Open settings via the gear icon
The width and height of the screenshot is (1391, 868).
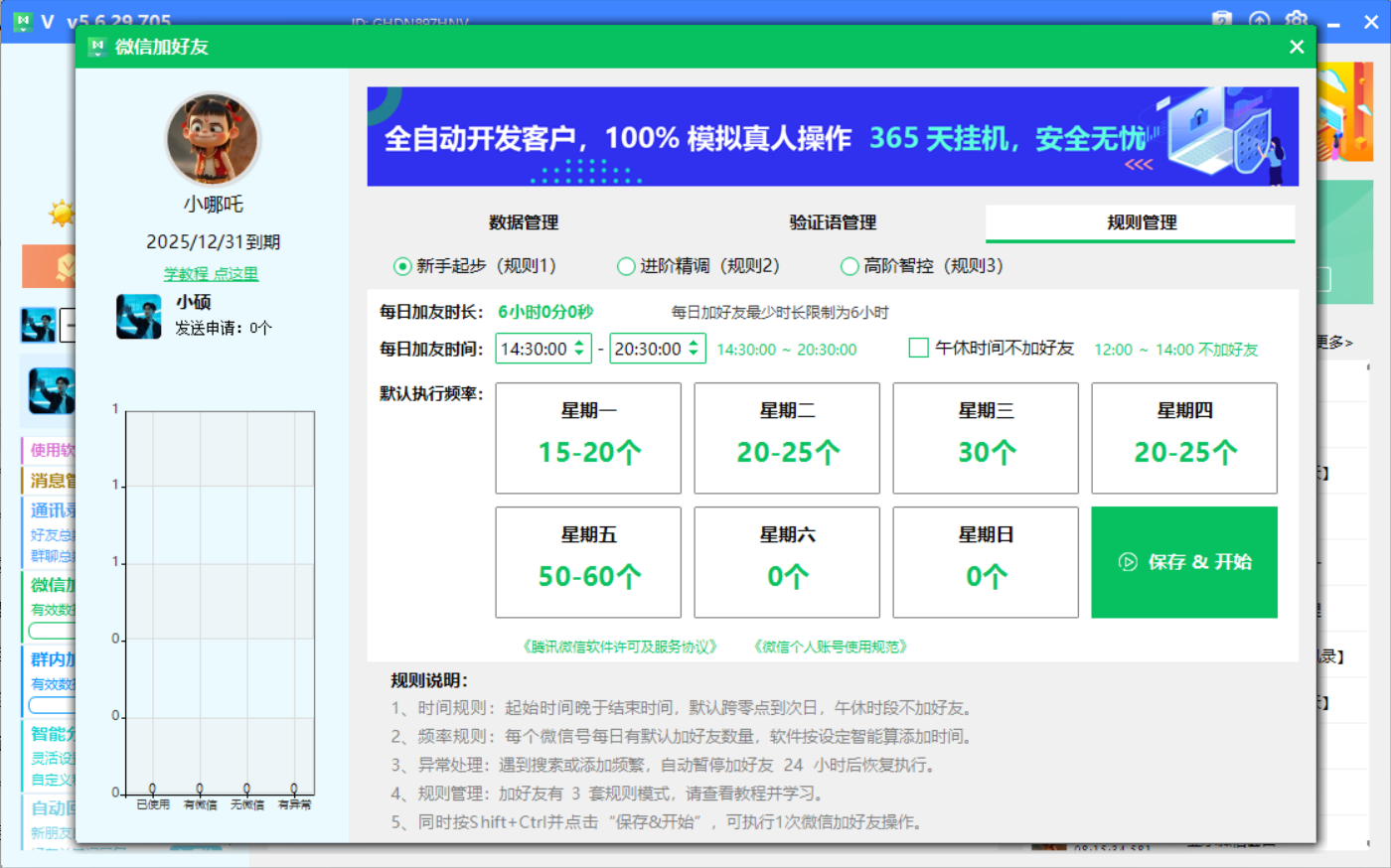[x=1296, y=20]
